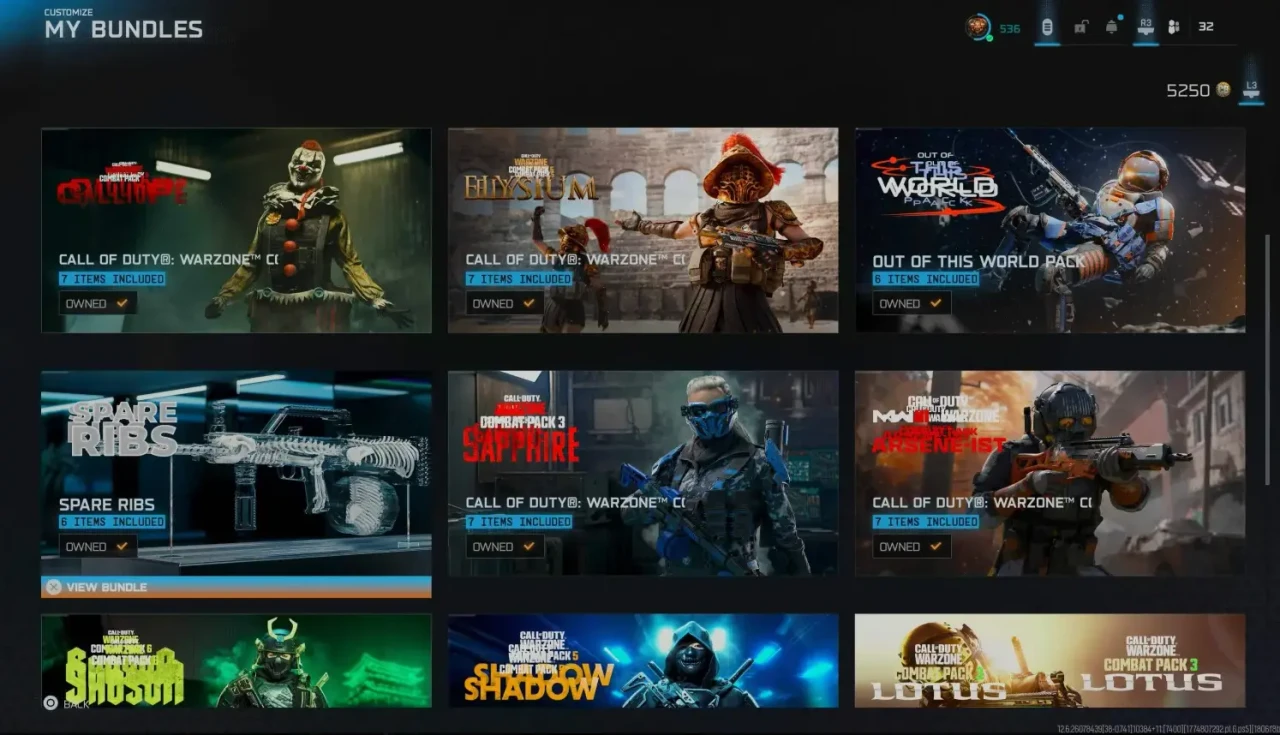Open the player profile avatar icon
The height and width of the screenshot is (735, 1280).
(x=977, y=27)
